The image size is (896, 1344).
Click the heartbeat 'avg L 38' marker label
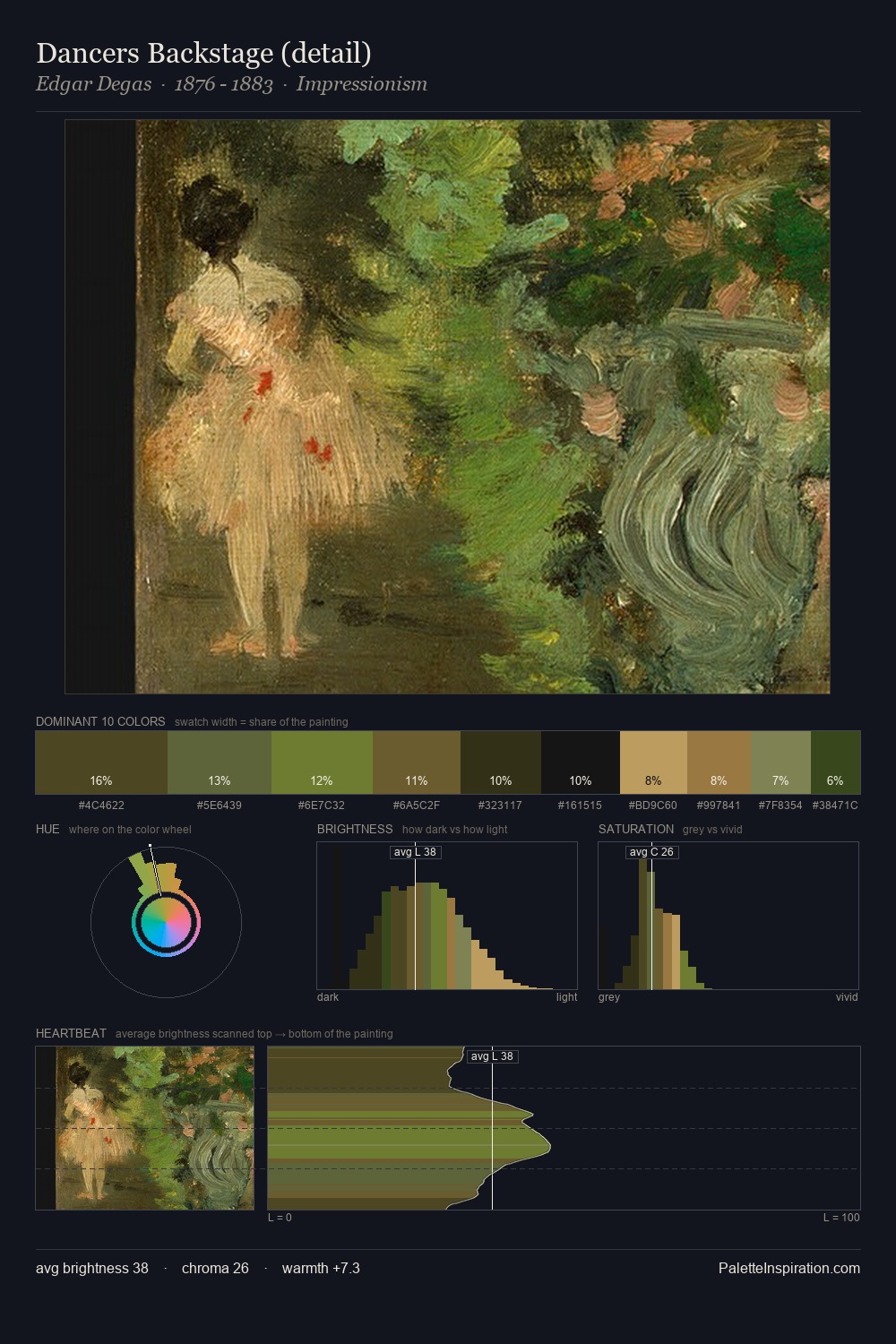(493, 1056)
